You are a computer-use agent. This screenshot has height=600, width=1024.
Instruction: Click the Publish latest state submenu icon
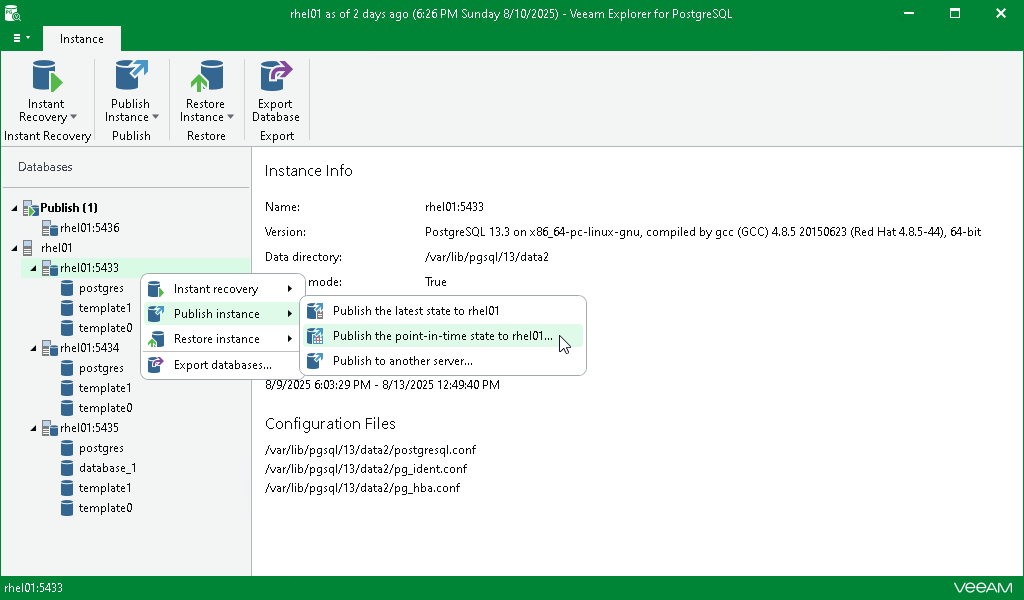coord(315,311)
